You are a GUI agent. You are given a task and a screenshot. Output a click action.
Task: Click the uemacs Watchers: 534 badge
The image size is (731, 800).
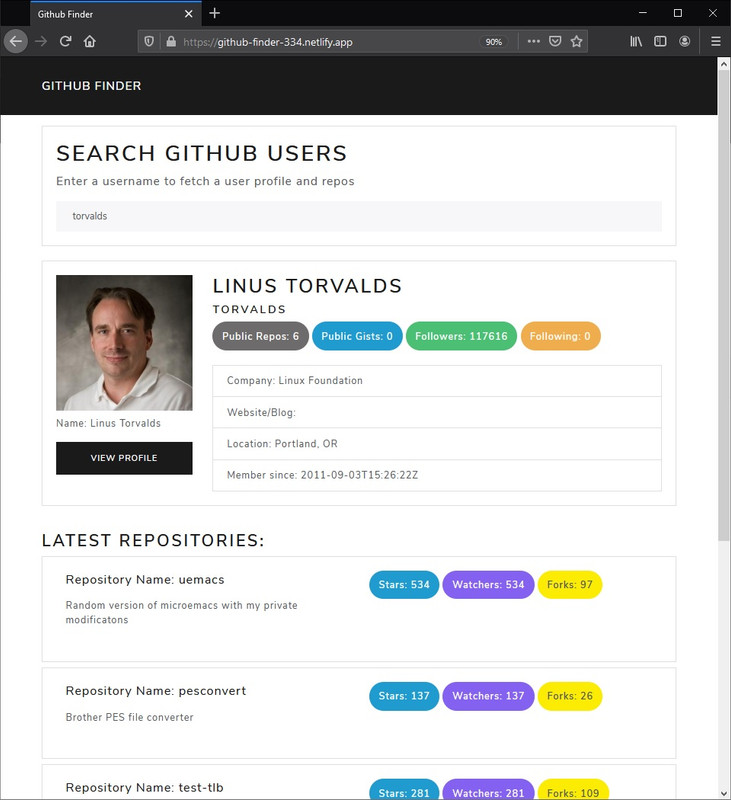(x=488, y=585)
